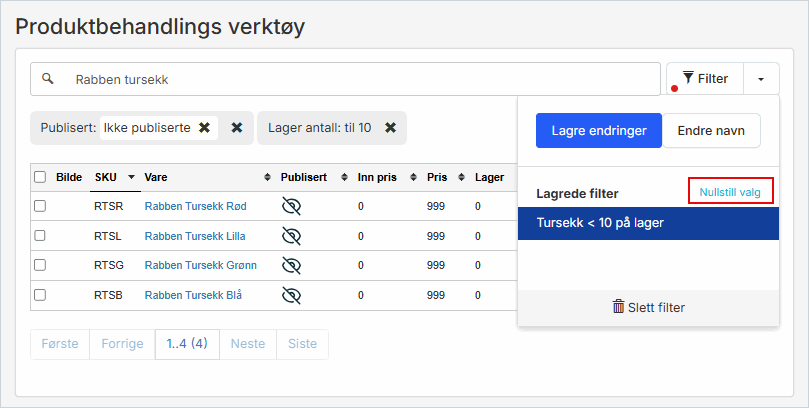The height and width of the screenshot is (408, 809).
Task: Open the Filter button with funnel icon
Action: point(704,79)
